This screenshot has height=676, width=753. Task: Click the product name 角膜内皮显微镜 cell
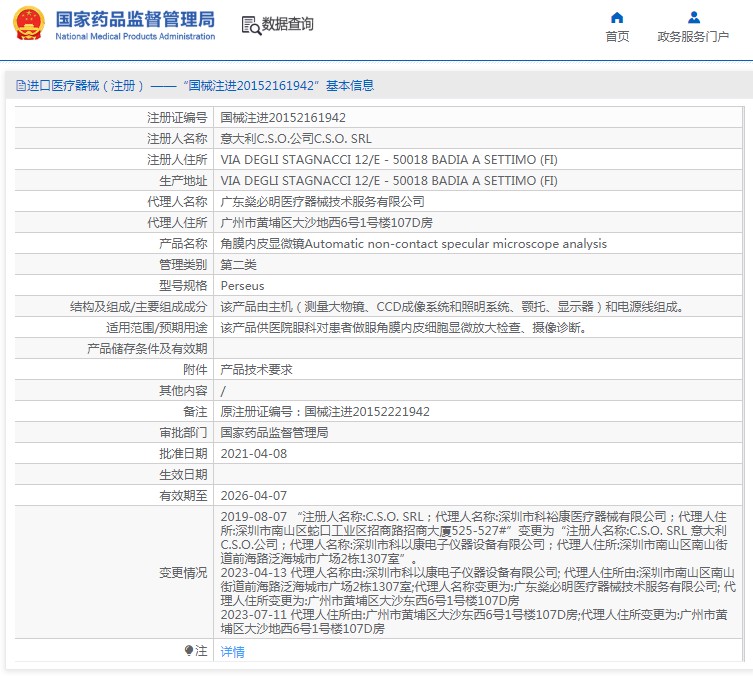click(x=413, y=243)
